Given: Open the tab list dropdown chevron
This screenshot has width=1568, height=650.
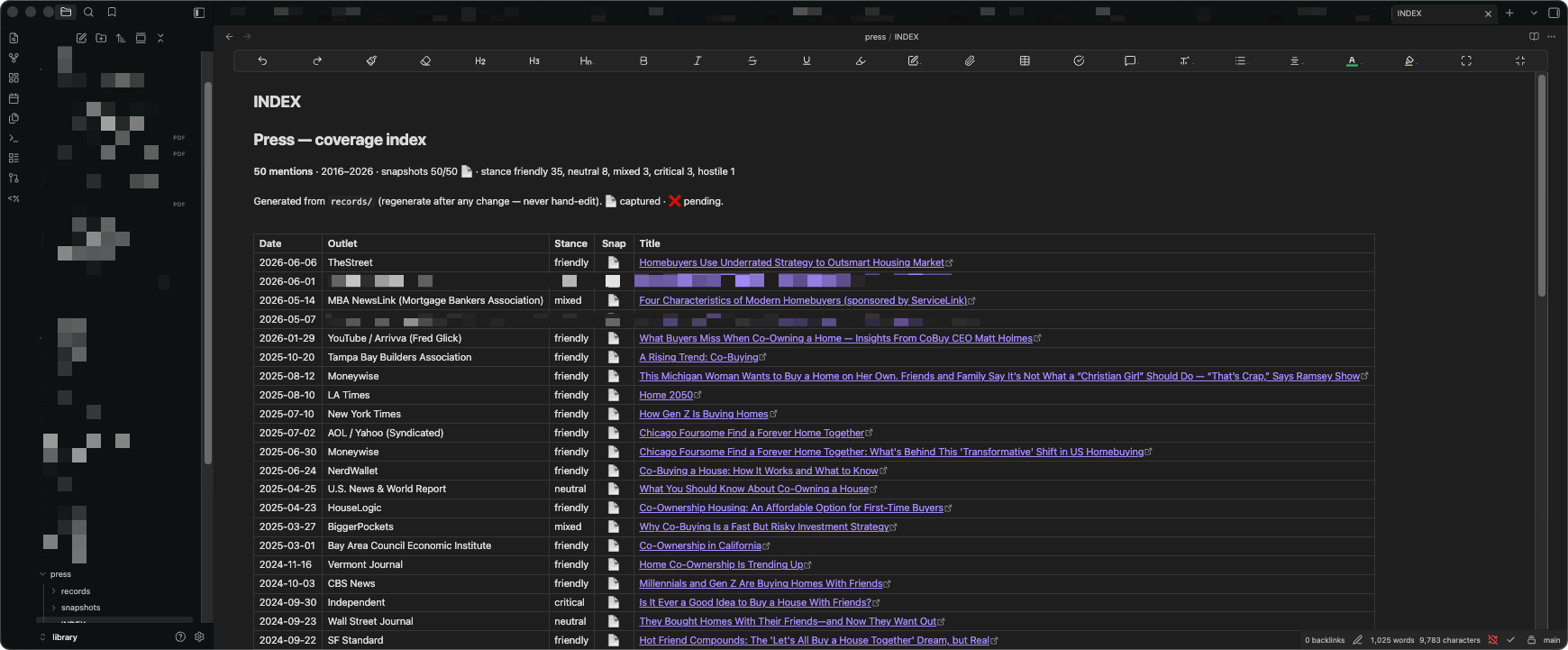Looking at the screenshot, I should pos(1534,13).
